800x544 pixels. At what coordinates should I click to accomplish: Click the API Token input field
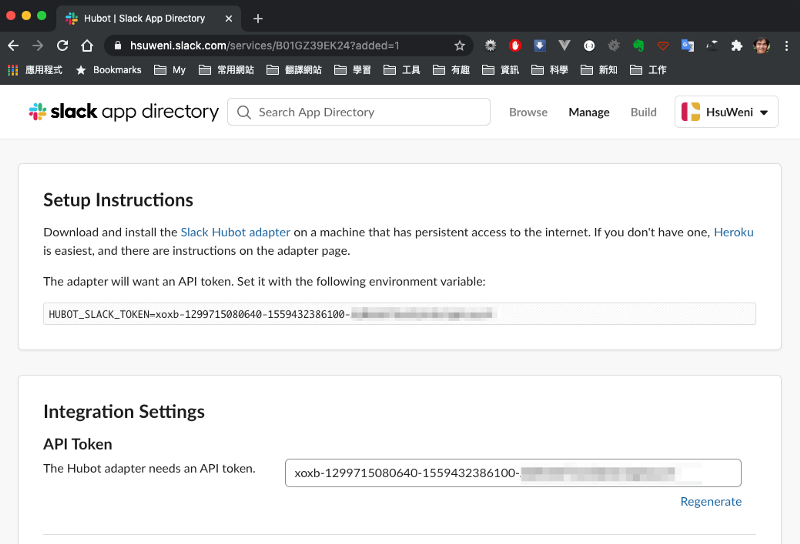513,473
